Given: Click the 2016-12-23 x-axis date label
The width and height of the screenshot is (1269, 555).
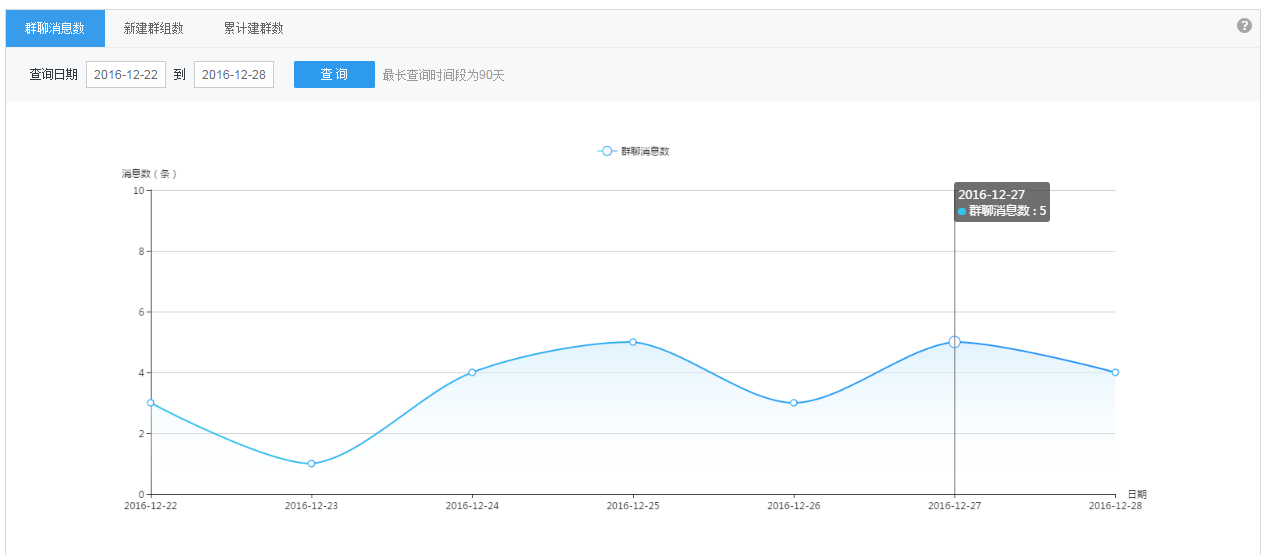Looking at the screenshot, I should tap(312, 506).
